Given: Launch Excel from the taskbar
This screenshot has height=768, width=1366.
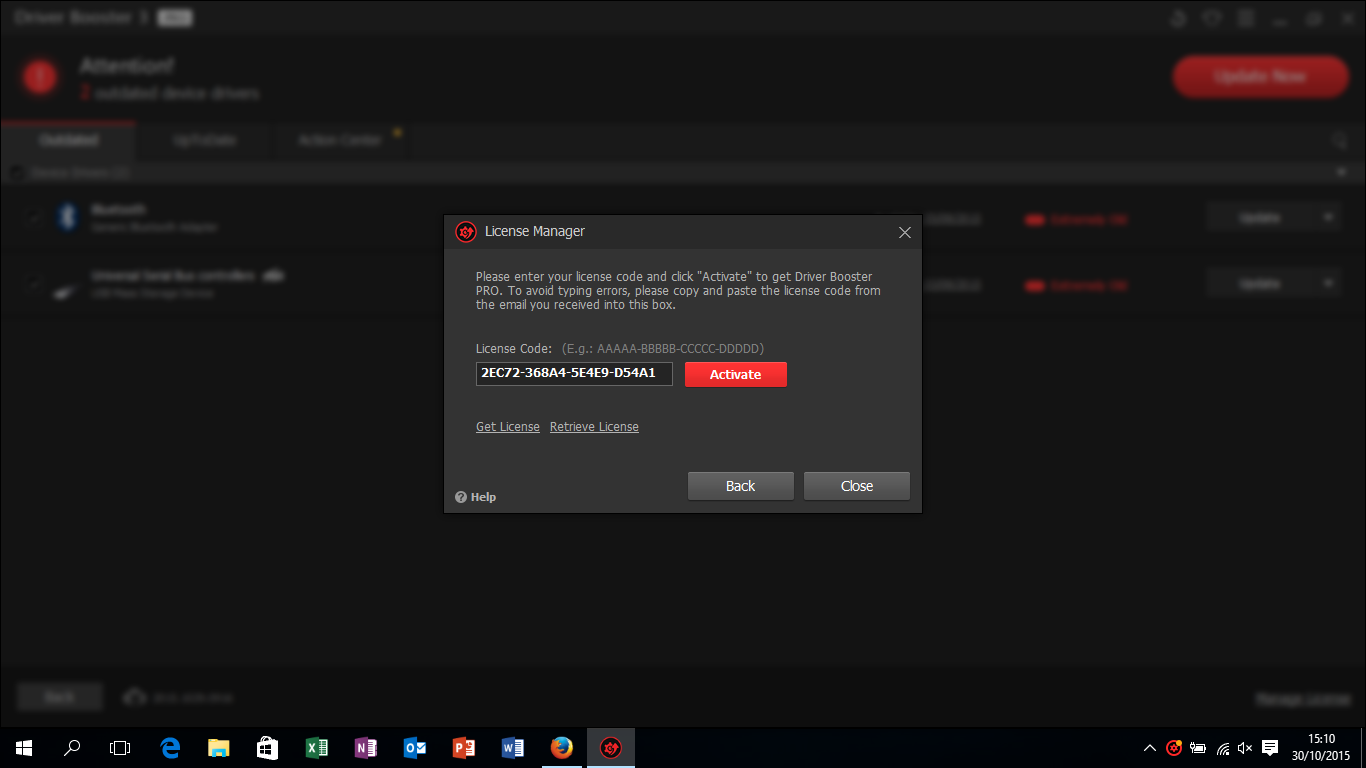Looking at the screenshot, I should pos(316,748).
